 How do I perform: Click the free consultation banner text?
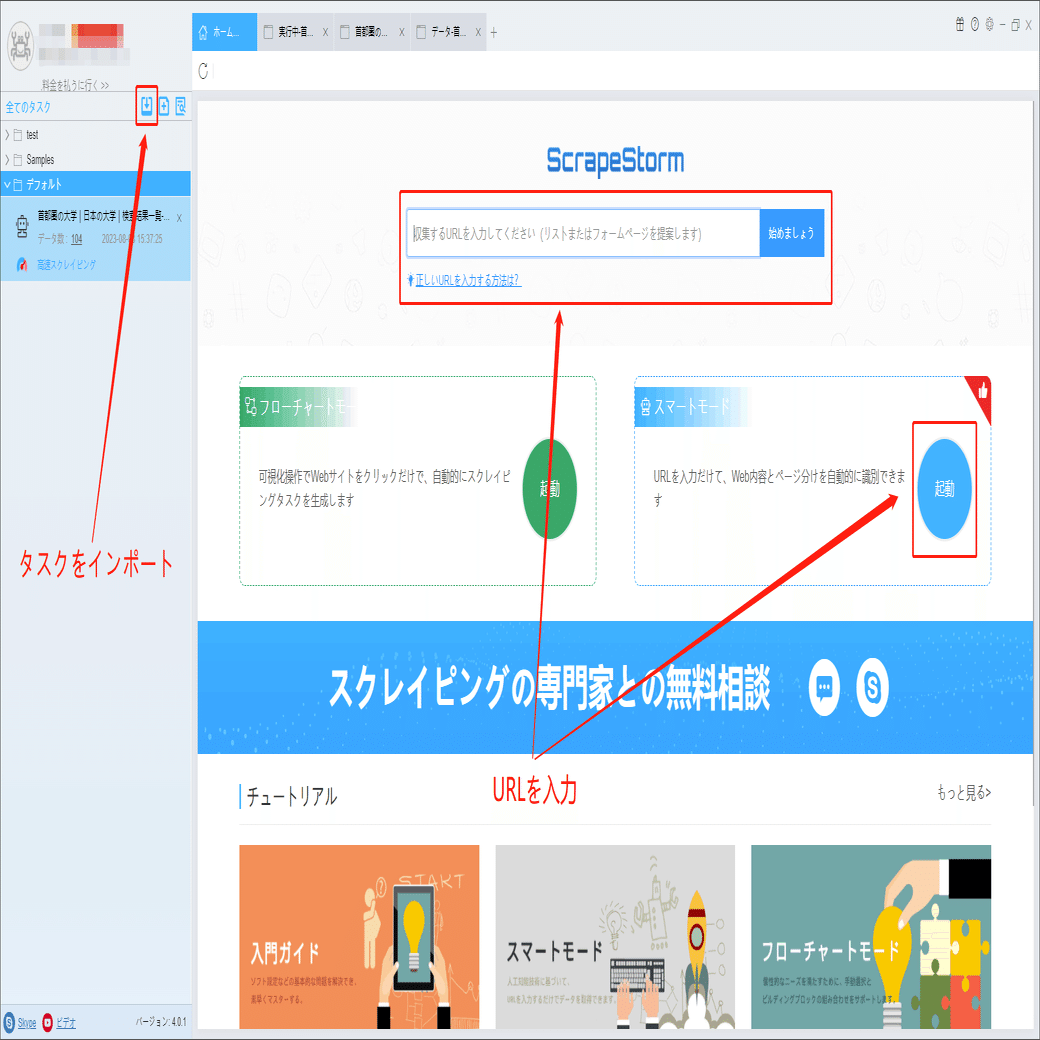point(549,687)
